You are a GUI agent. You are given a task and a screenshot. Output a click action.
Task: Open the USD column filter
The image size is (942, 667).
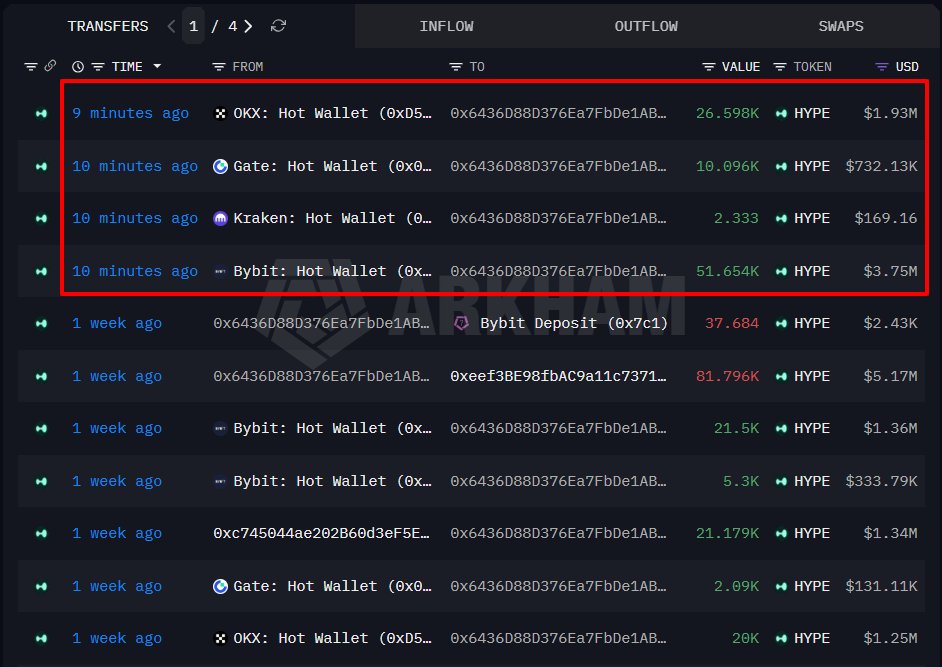[881, 67]
